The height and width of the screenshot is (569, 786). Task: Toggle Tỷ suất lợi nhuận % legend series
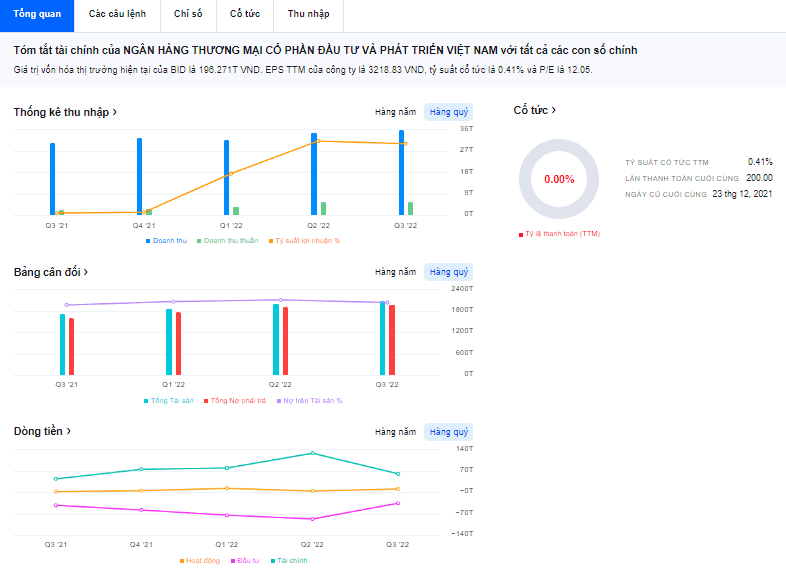point(304,241)
